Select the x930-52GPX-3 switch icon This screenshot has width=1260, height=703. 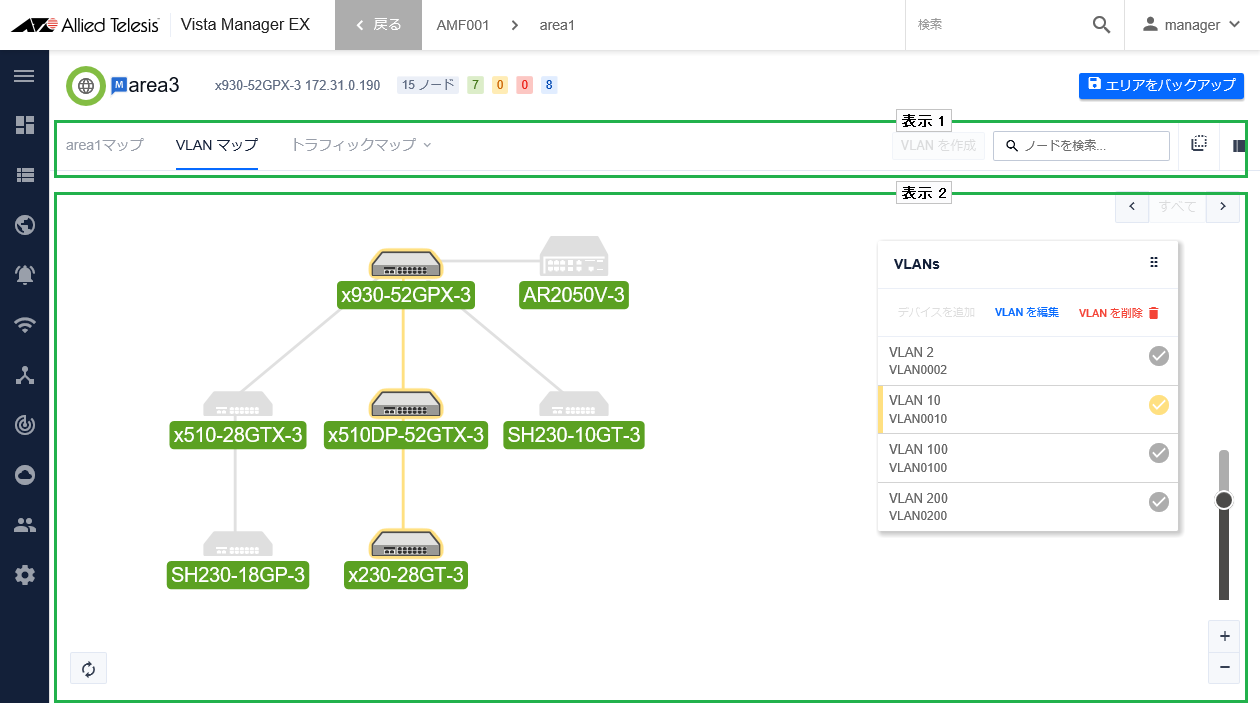point(405,263)
